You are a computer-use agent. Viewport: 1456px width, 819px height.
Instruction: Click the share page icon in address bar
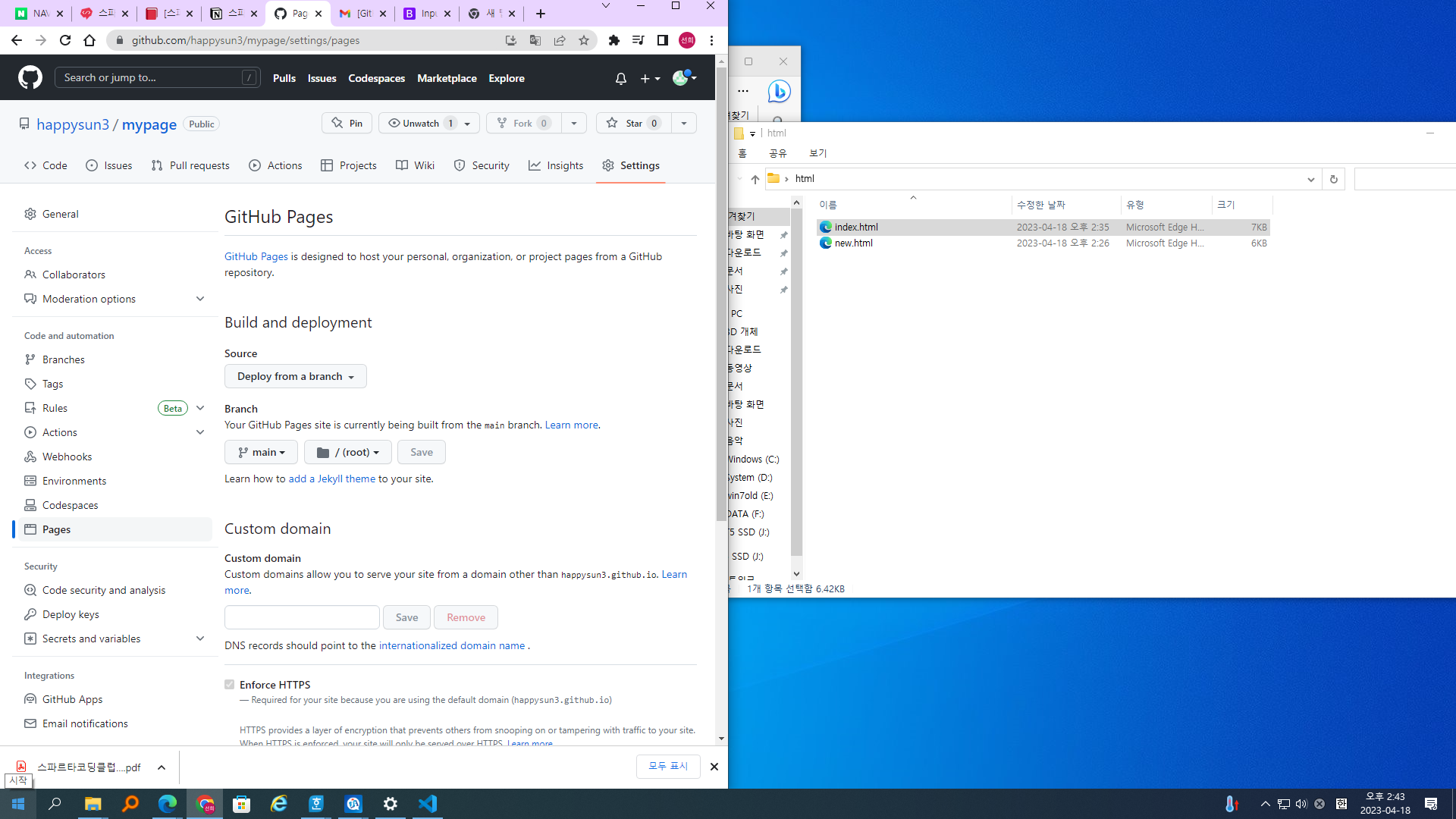click(x=560, y=40)
